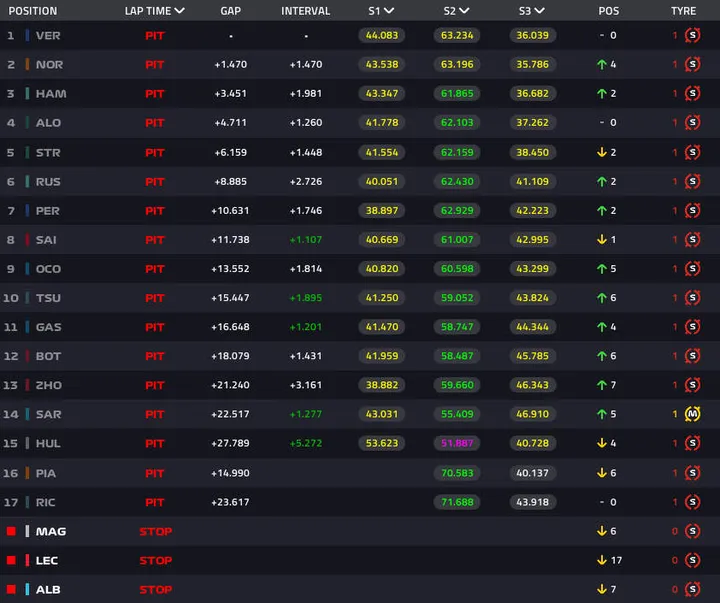Click gap value +27.789
The image size is (720, 603).
tap(231, 443)
